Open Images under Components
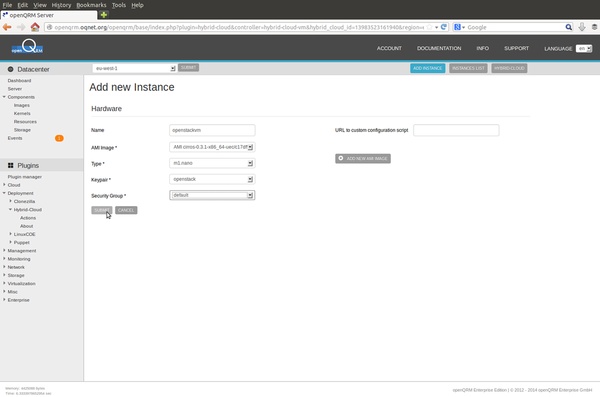This screenshot has width=600, height=397. tap(21, 105)
